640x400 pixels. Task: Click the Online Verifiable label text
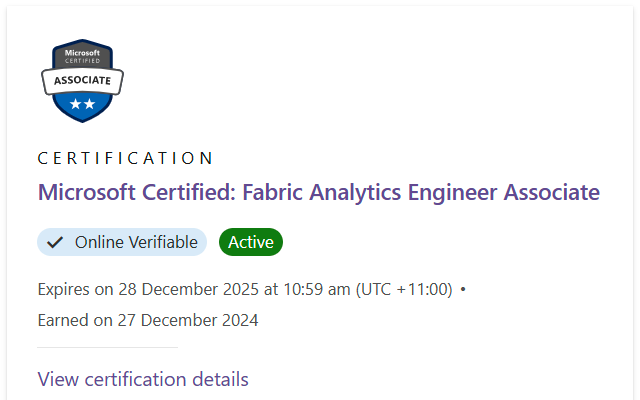click(x=136, y=242)
